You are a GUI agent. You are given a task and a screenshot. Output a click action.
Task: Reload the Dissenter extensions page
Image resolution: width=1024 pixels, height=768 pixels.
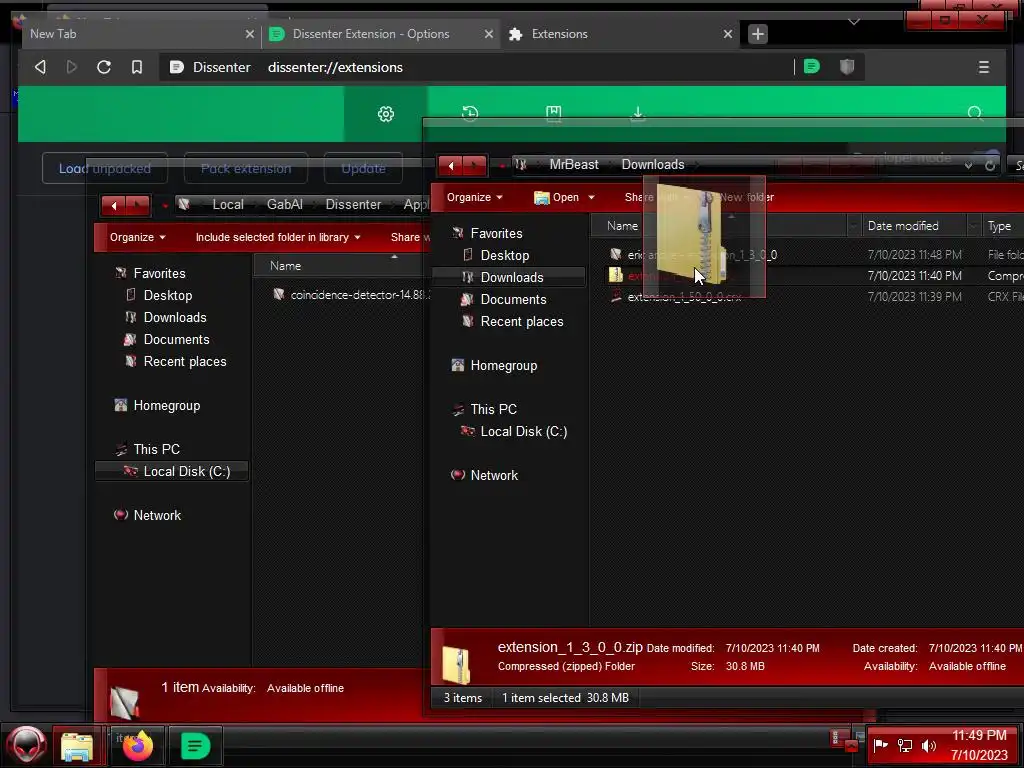(x=104, y=67)
